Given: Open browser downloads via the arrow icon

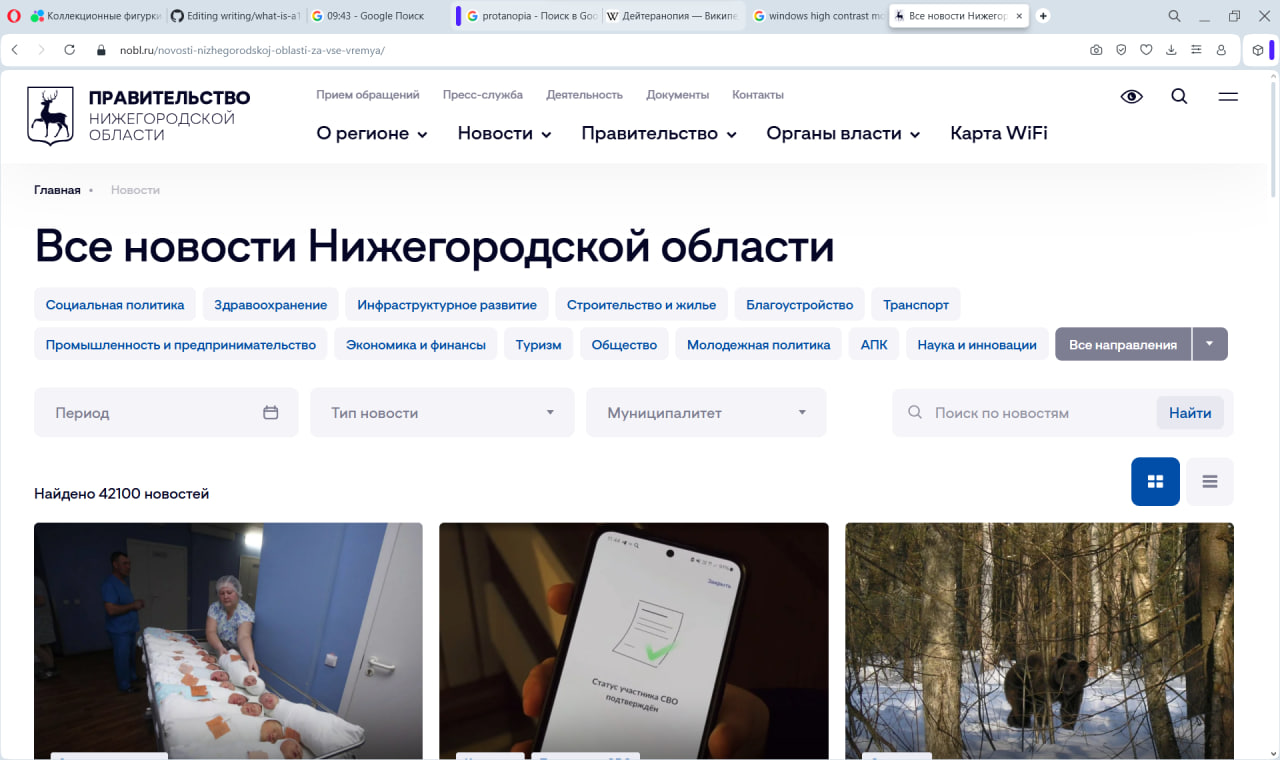Looking at the screenshot, I should point(1170,49).
